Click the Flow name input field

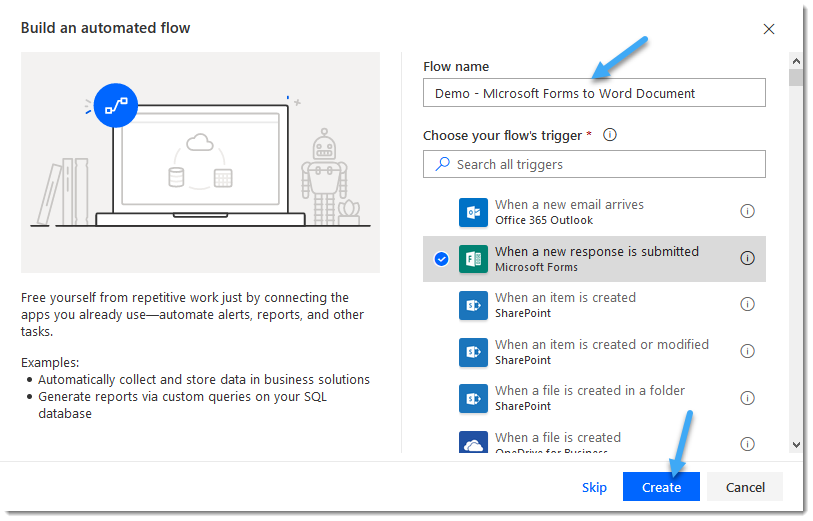pyautogui.click(x=594, y=93)
